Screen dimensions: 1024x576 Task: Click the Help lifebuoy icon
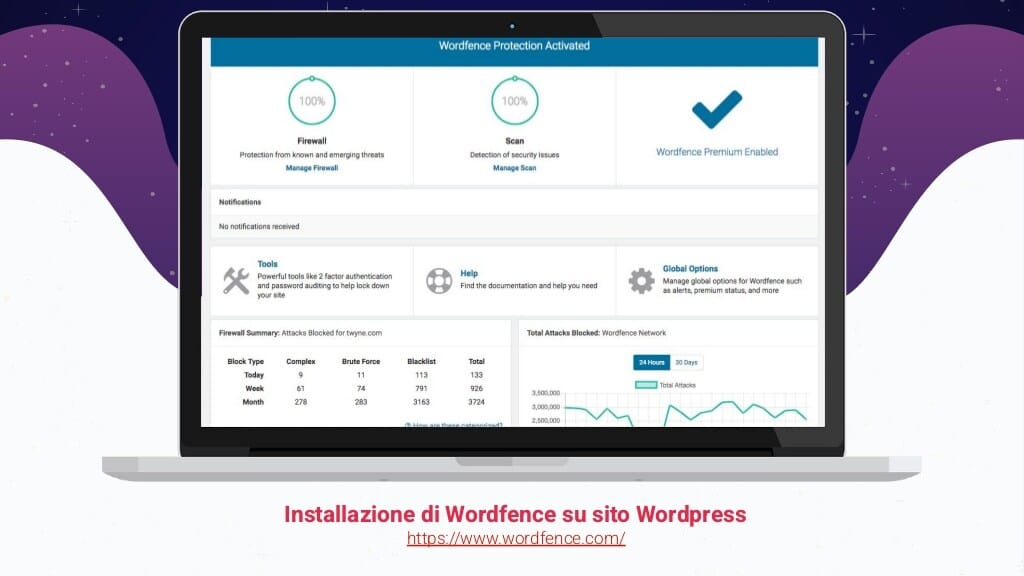coord(439,281)
